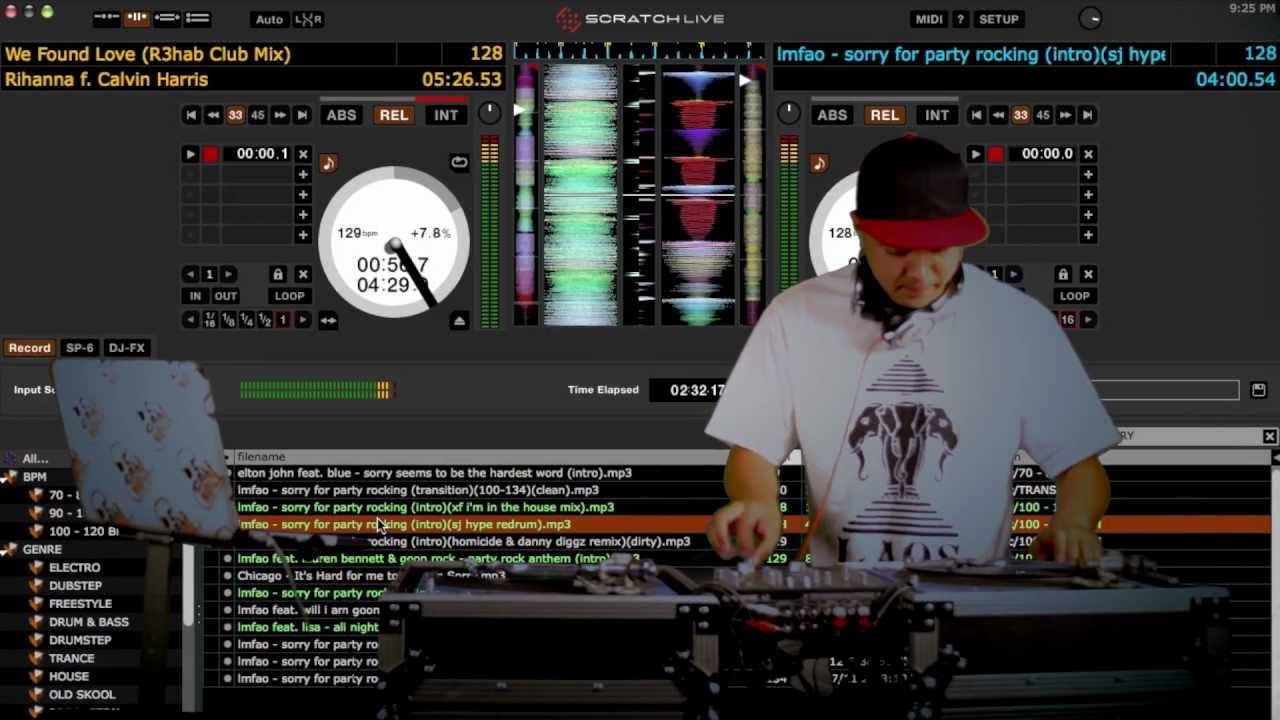Viewport: 1280px width, 720px height.
Task: Set left deck to 33 rpm
Action: pyautogui.click(x=235, y=115)
